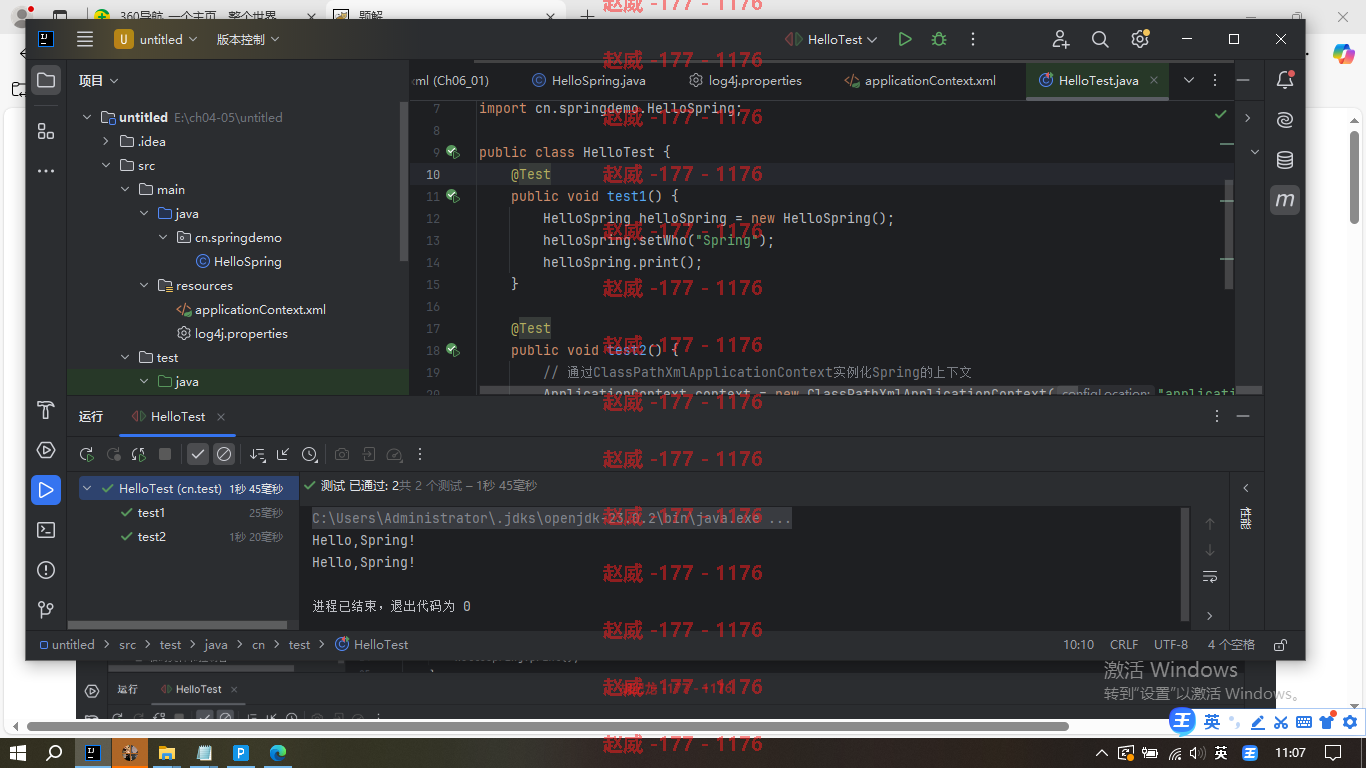1366x768 pixels.
Task: Click the 10:10 caret position indicator
Action: 1078,645
